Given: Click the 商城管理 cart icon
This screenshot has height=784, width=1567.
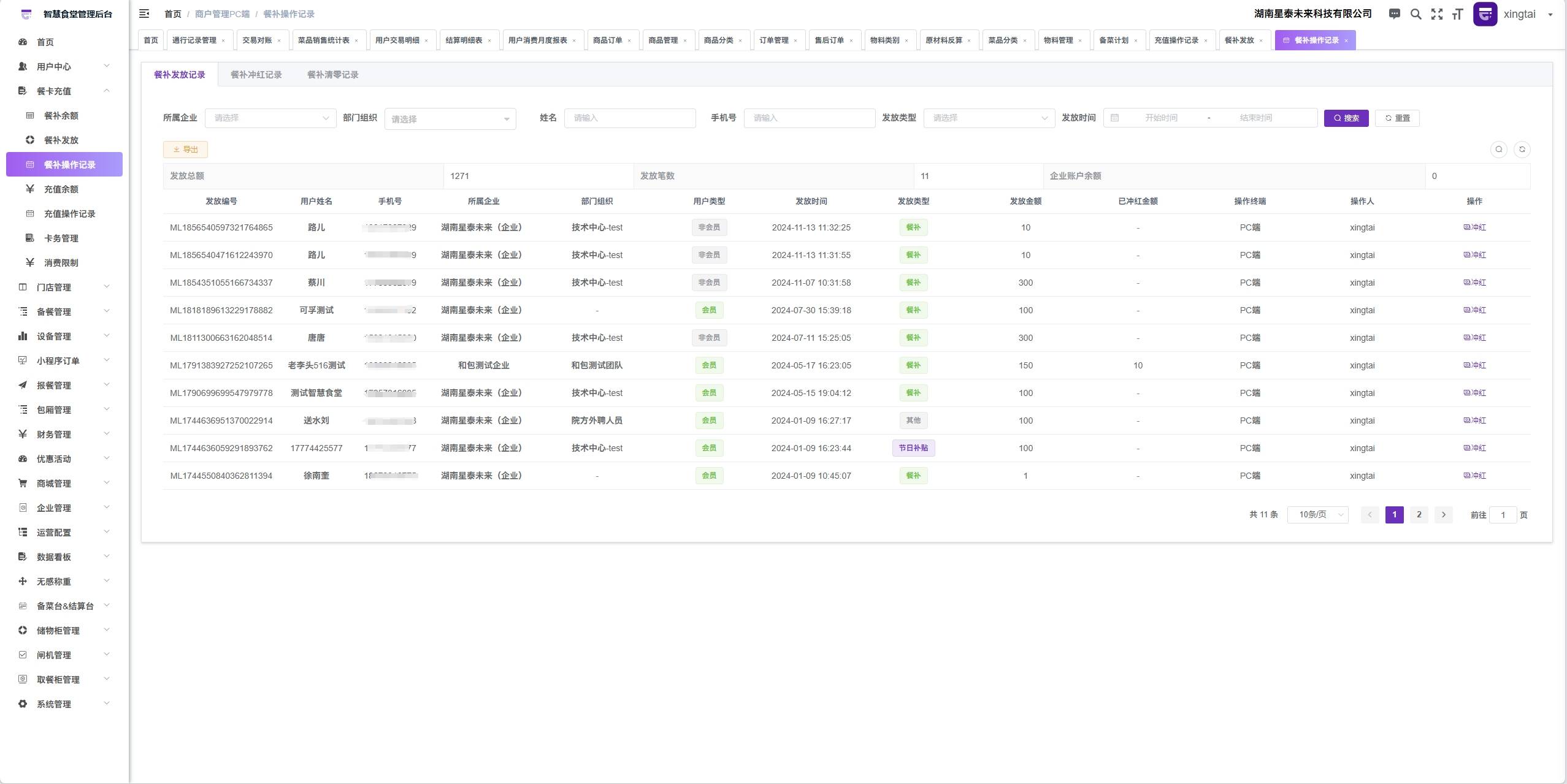Looking at the screenshot, I should pyautogui.click(x=23, y=483).
